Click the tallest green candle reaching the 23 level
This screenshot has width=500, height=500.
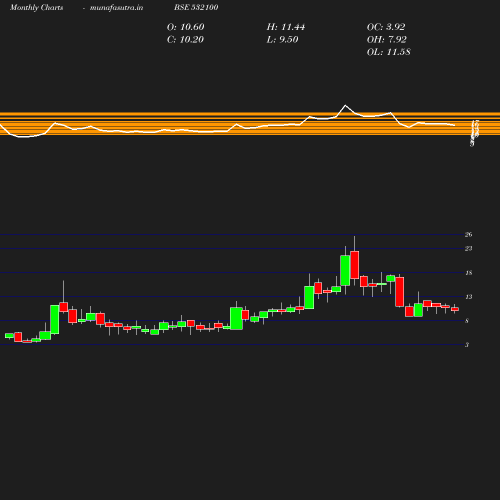[x=345, y=270]
